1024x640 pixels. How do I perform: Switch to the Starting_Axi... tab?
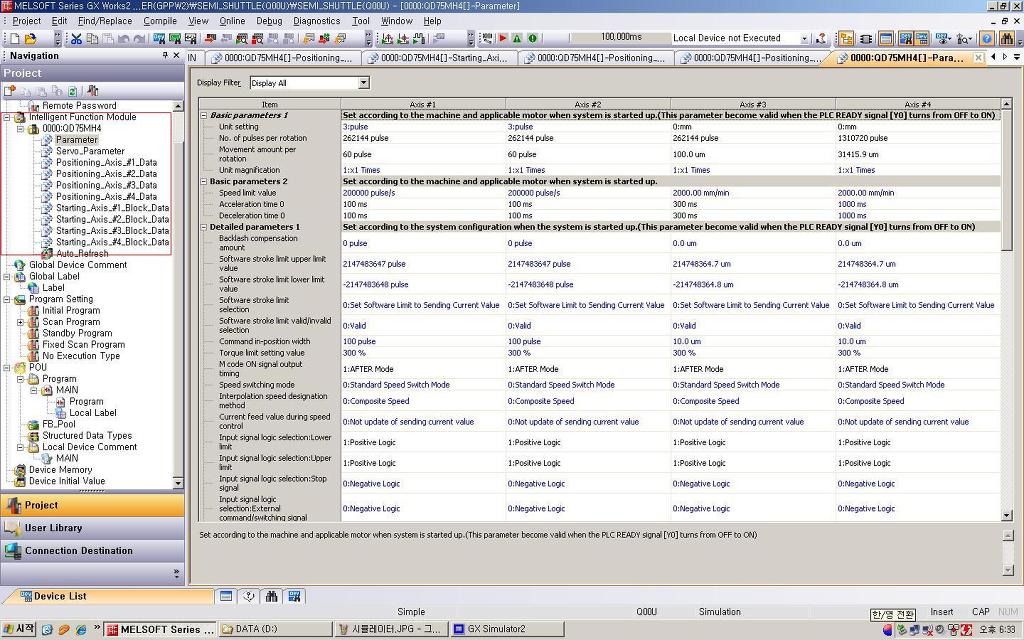click(x=439, y=58)
